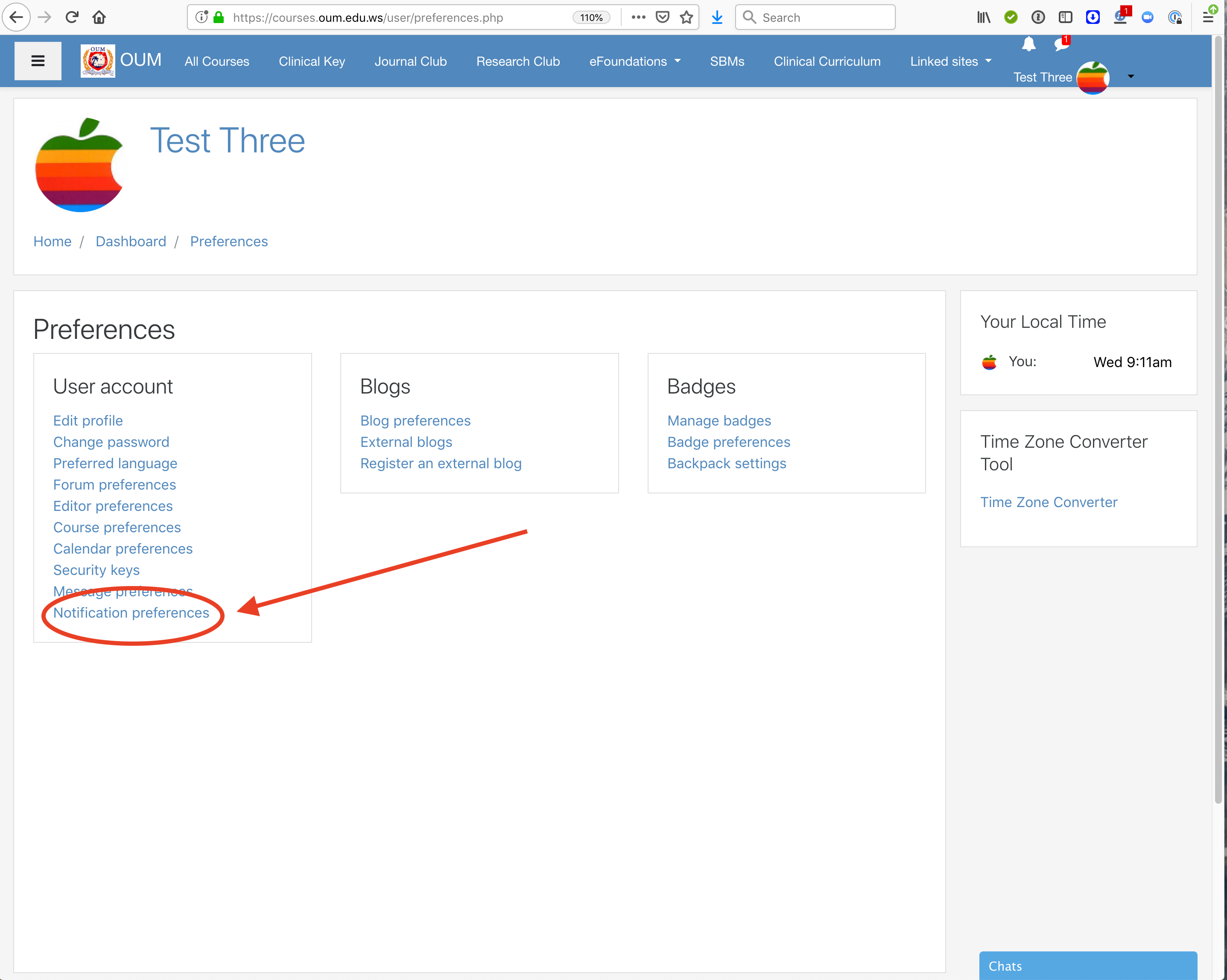Viewport: 1227px width, 980px height.
Task: Go to browser home icon
Action: point(99,17)
